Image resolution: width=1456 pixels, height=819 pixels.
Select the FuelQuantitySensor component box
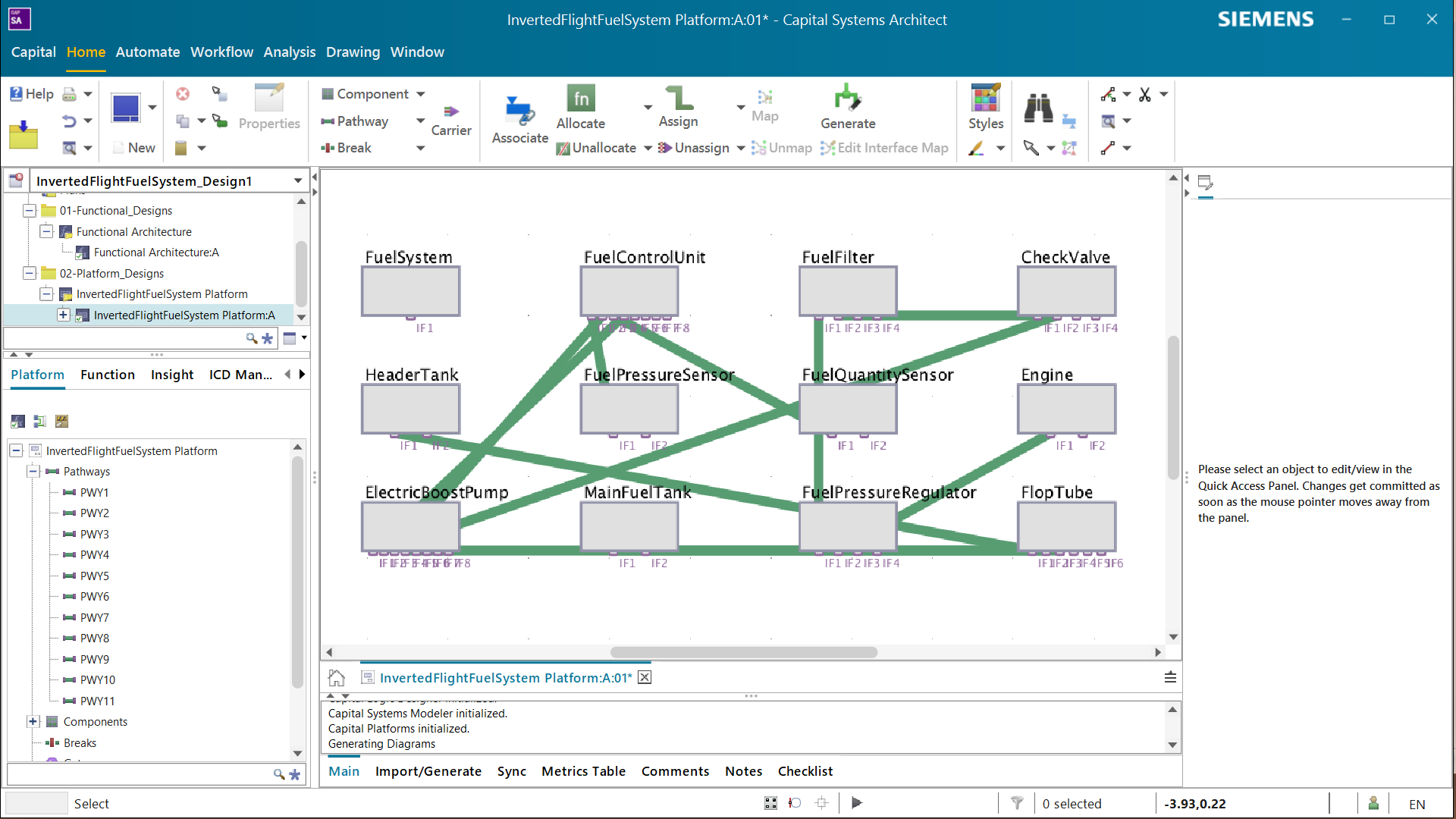pyautogui.click(x=848, y=409)
